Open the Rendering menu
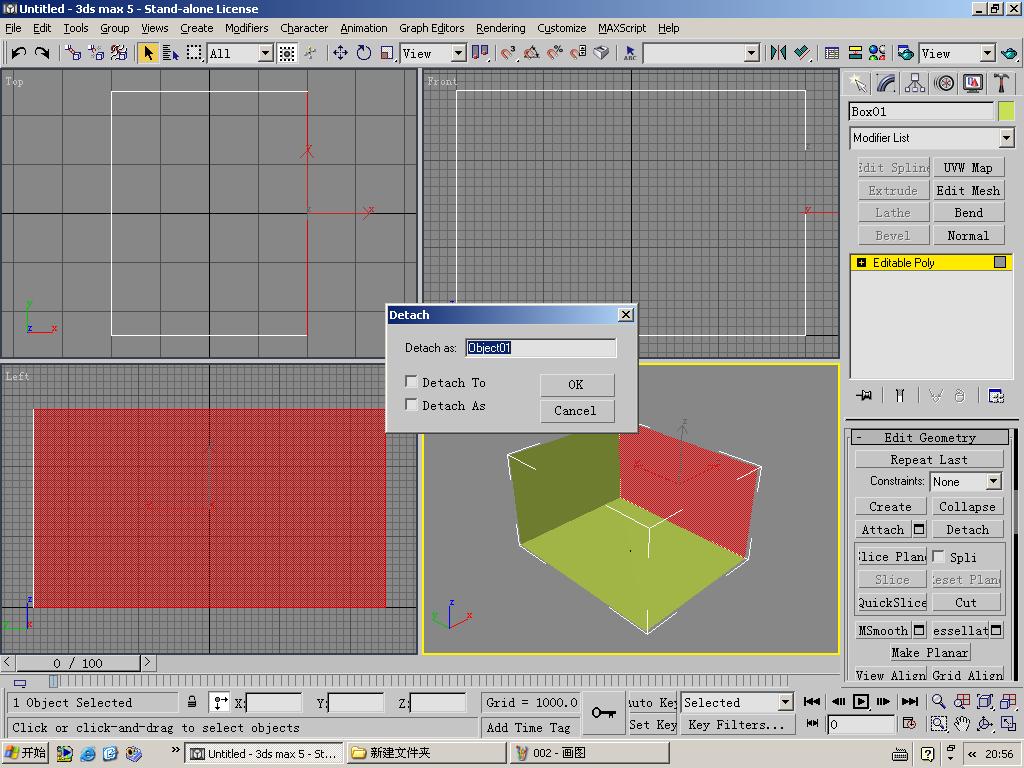The width and height of the screenshot is (1024, 768). pos(500,28)
